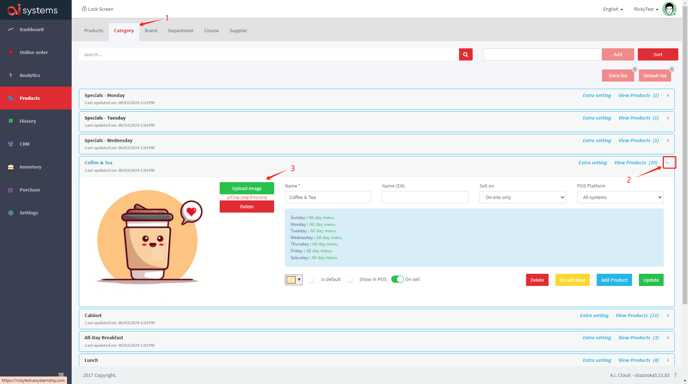Open the category color swatch picker
688x384 pixels.
tap(294, 280)
